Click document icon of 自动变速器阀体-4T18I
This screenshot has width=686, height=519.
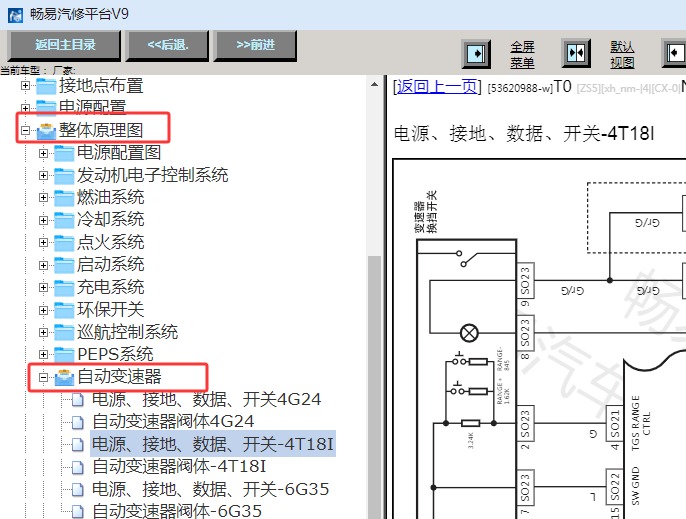(77, 467)
